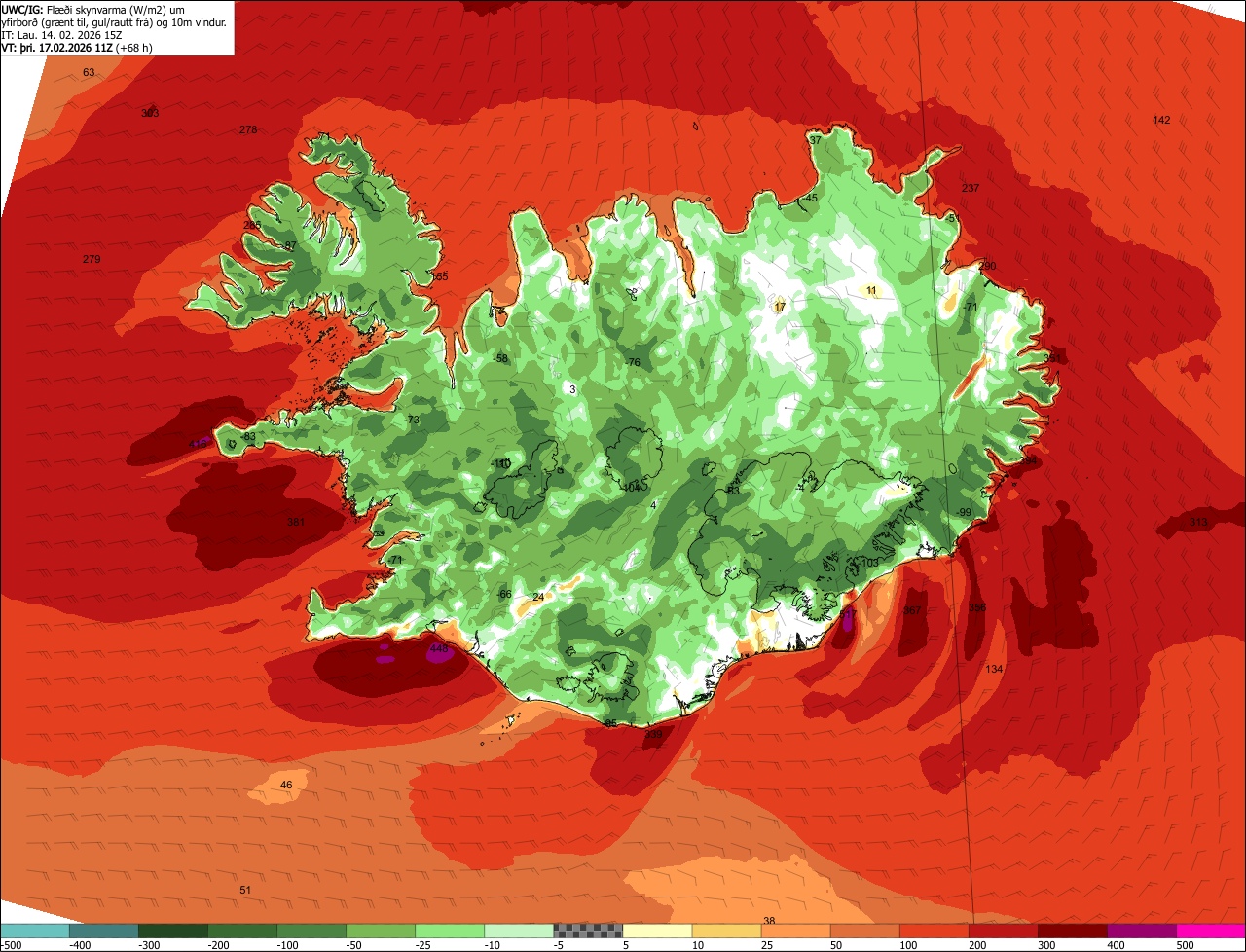The width and height of the screenshot is (1246, 952).
Task: Click the 381 value in Faxaflói bay
Action: point(296,522)
